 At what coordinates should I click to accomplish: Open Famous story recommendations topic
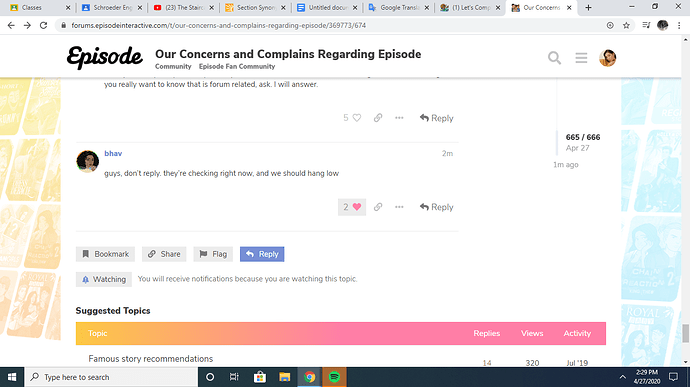(x=150, y=359)
